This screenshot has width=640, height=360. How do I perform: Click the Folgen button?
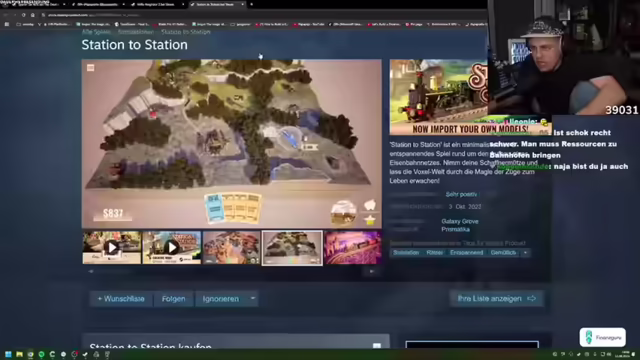click(173, 299)
